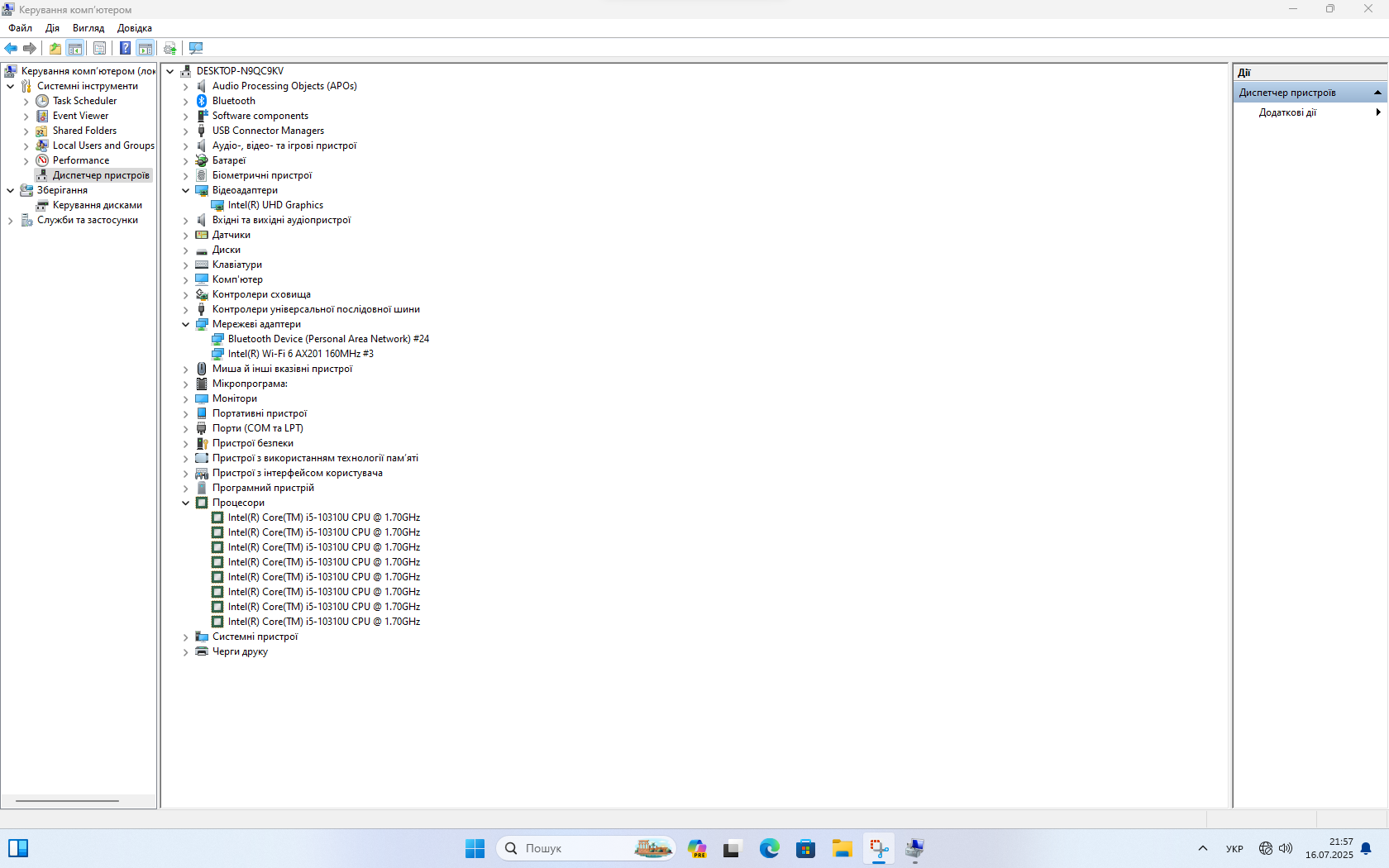
Task: Collapse the Процесори node
Action: coord(186,503)
